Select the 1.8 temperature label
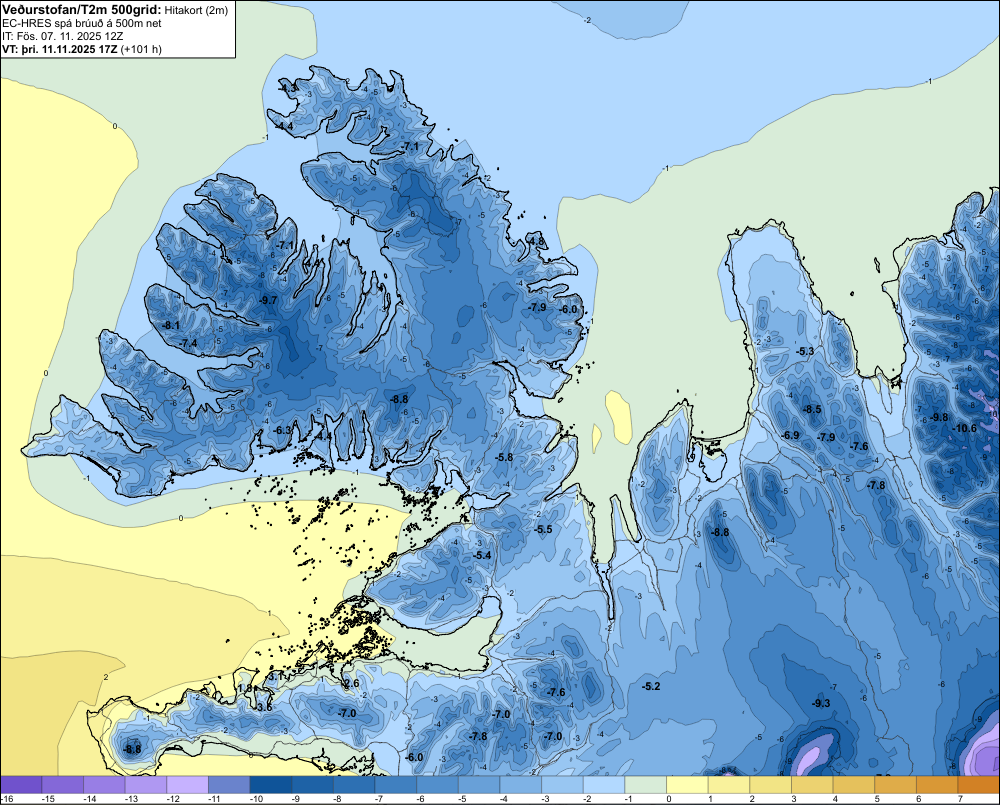Viewport: 1000px width, 805px height. pos(245,688)
